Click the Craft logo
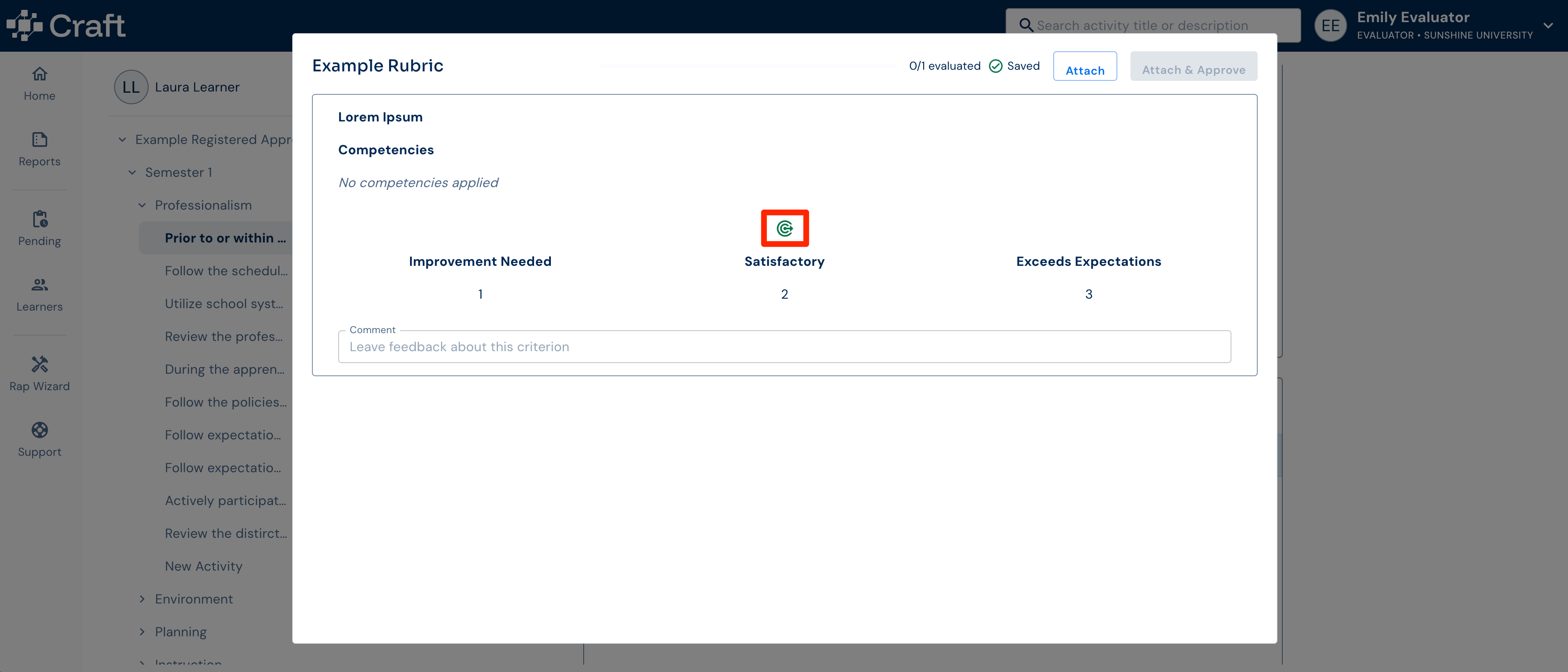The image size is (1568, 672). pyautogui.click(x=66, y=25)
